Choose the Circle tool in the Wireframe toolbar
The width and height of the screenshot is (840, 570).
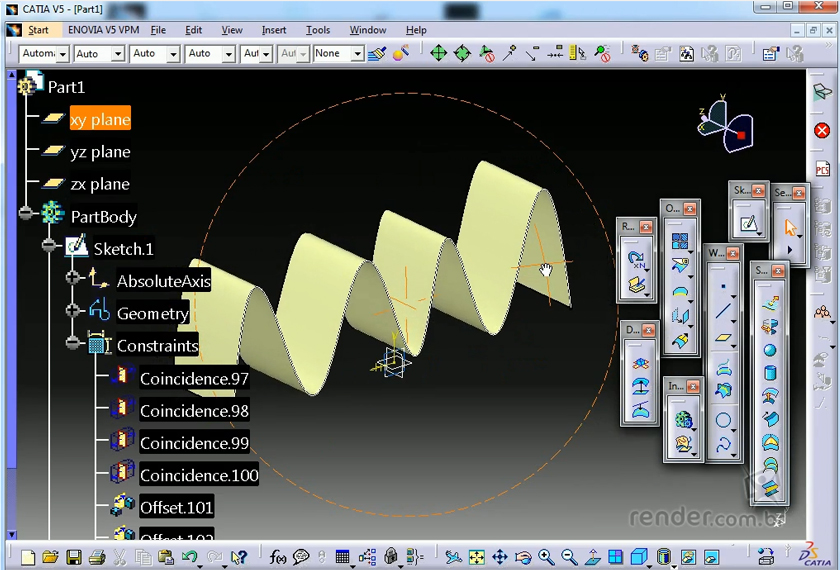coord(724,420)
